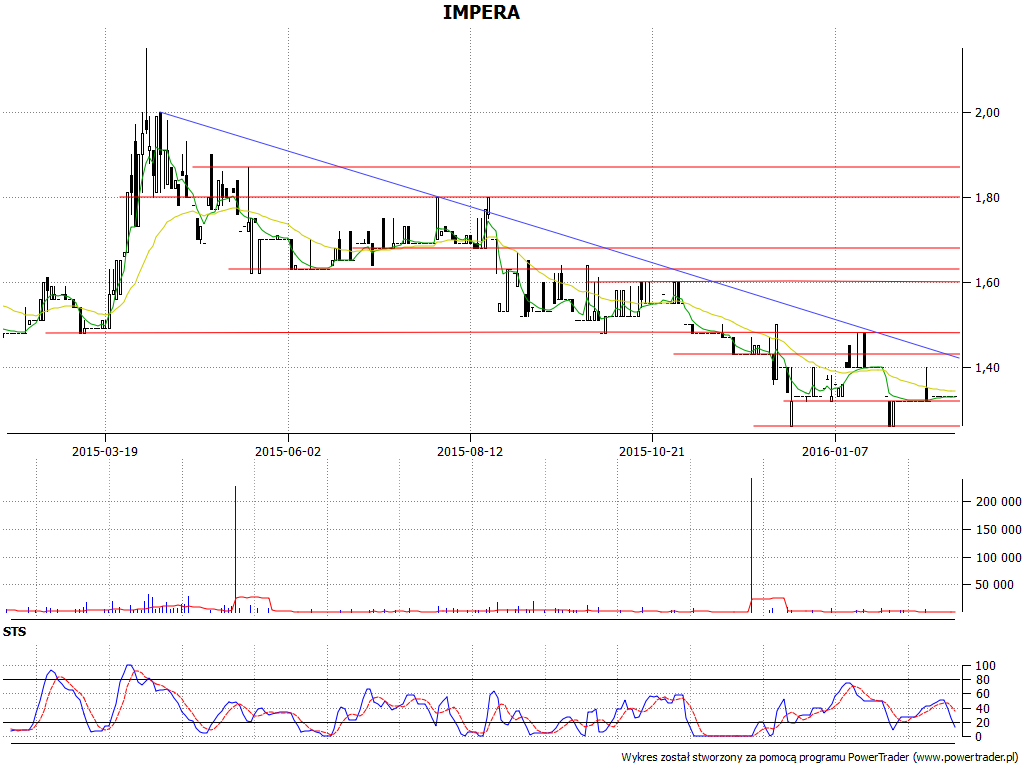1024x768 pixels.
Task: Click the 2,00 price axis label
Action: point(987,113)
